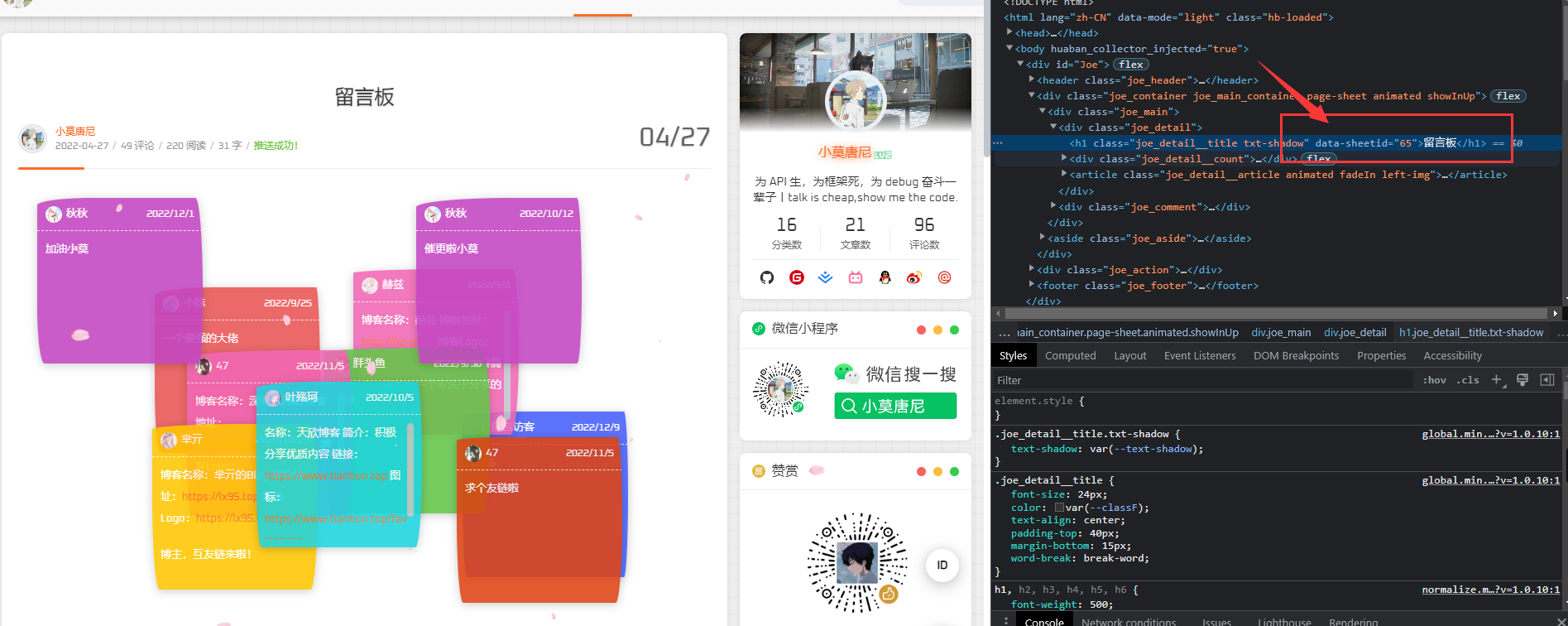Open normalize.min source link

point(1490,590)
